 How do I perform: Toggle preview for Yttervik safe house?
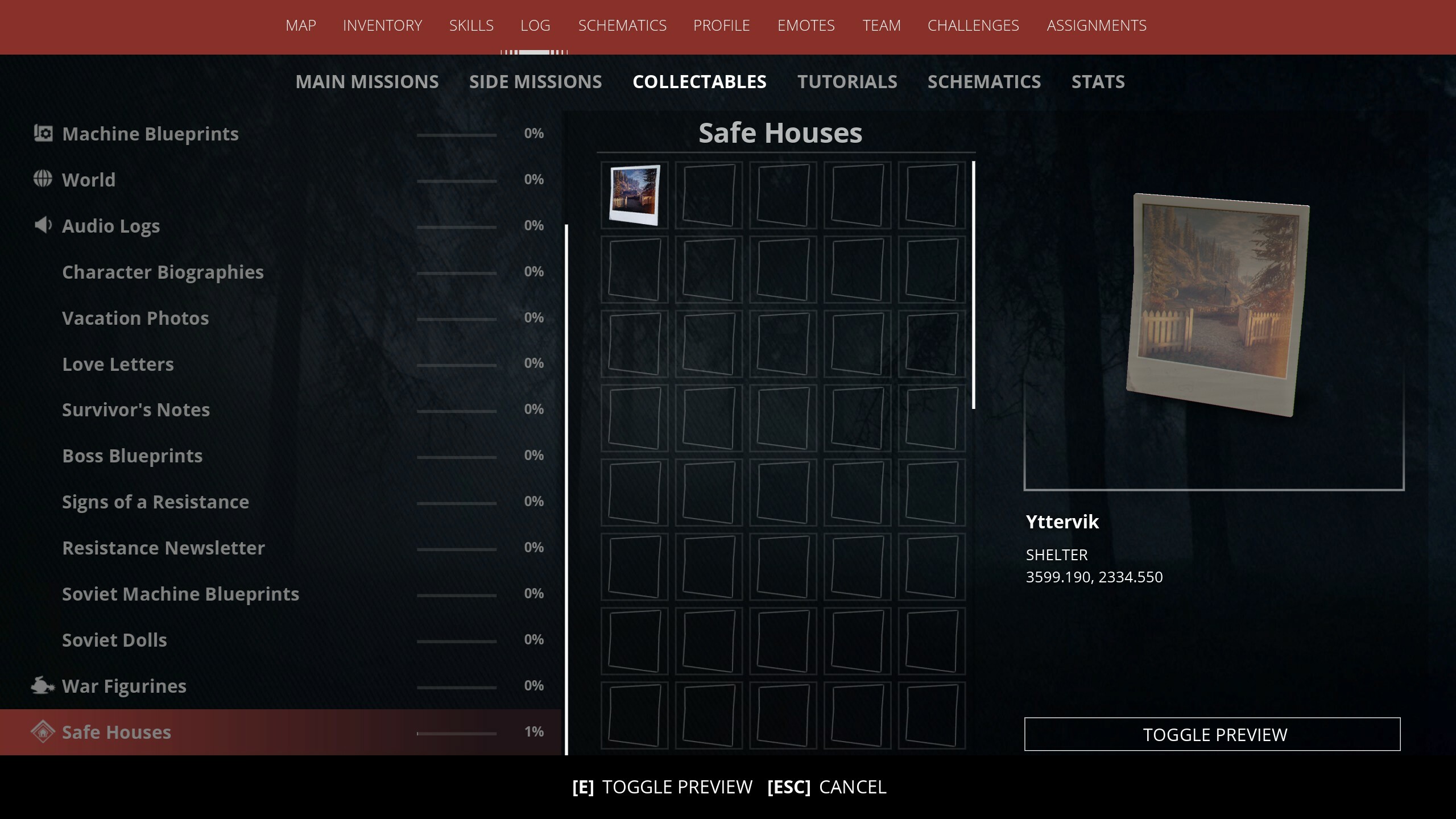(1213, 734)
